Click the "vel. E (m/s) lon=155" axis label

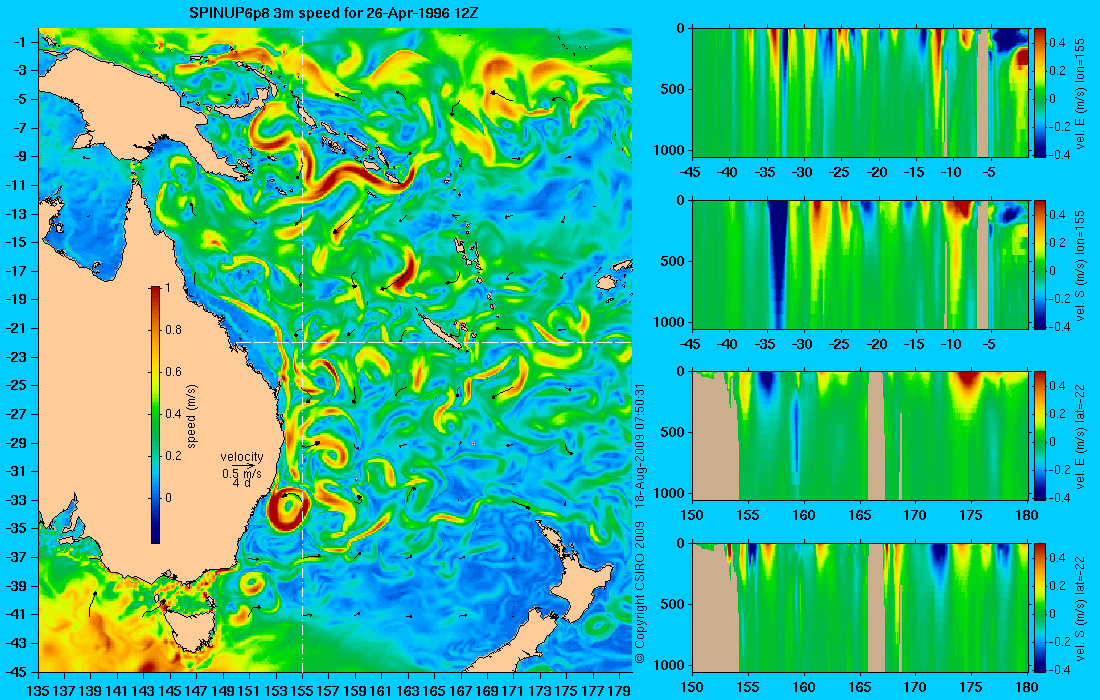[x=1081, y=93]
